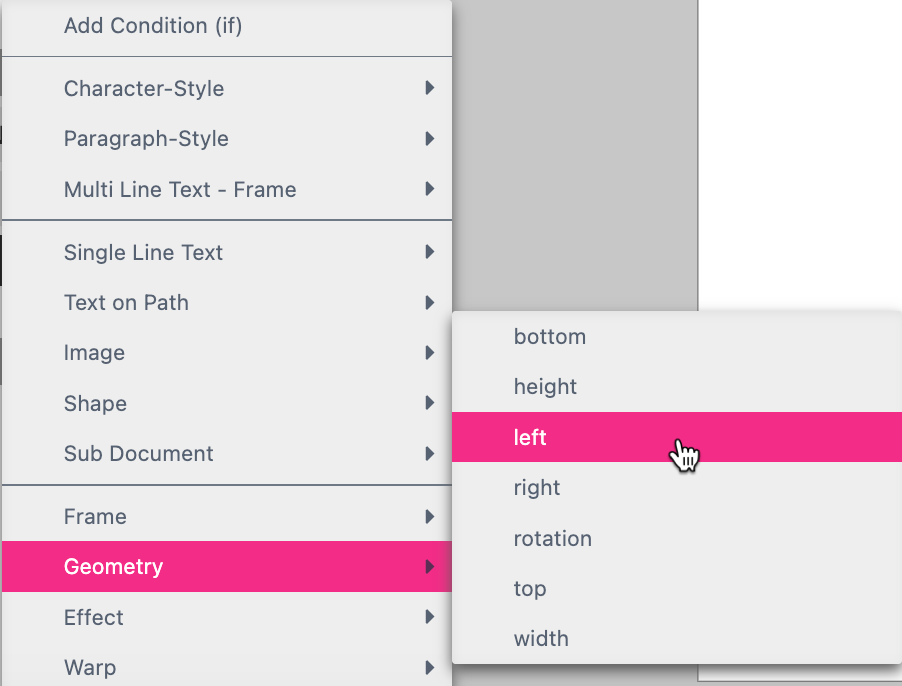Open the Frame submenu

click(x=227, y=516)
